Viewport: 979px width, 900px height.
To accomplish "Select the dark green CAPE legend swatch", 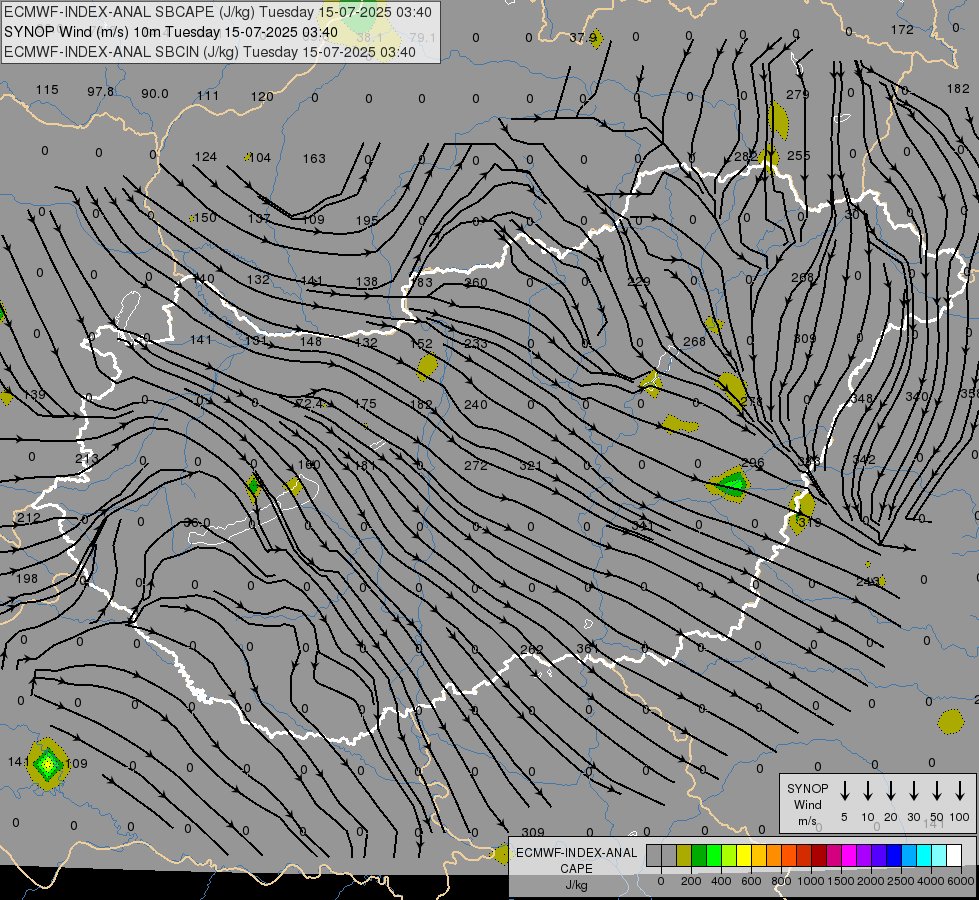I will (x=699, y=856).
